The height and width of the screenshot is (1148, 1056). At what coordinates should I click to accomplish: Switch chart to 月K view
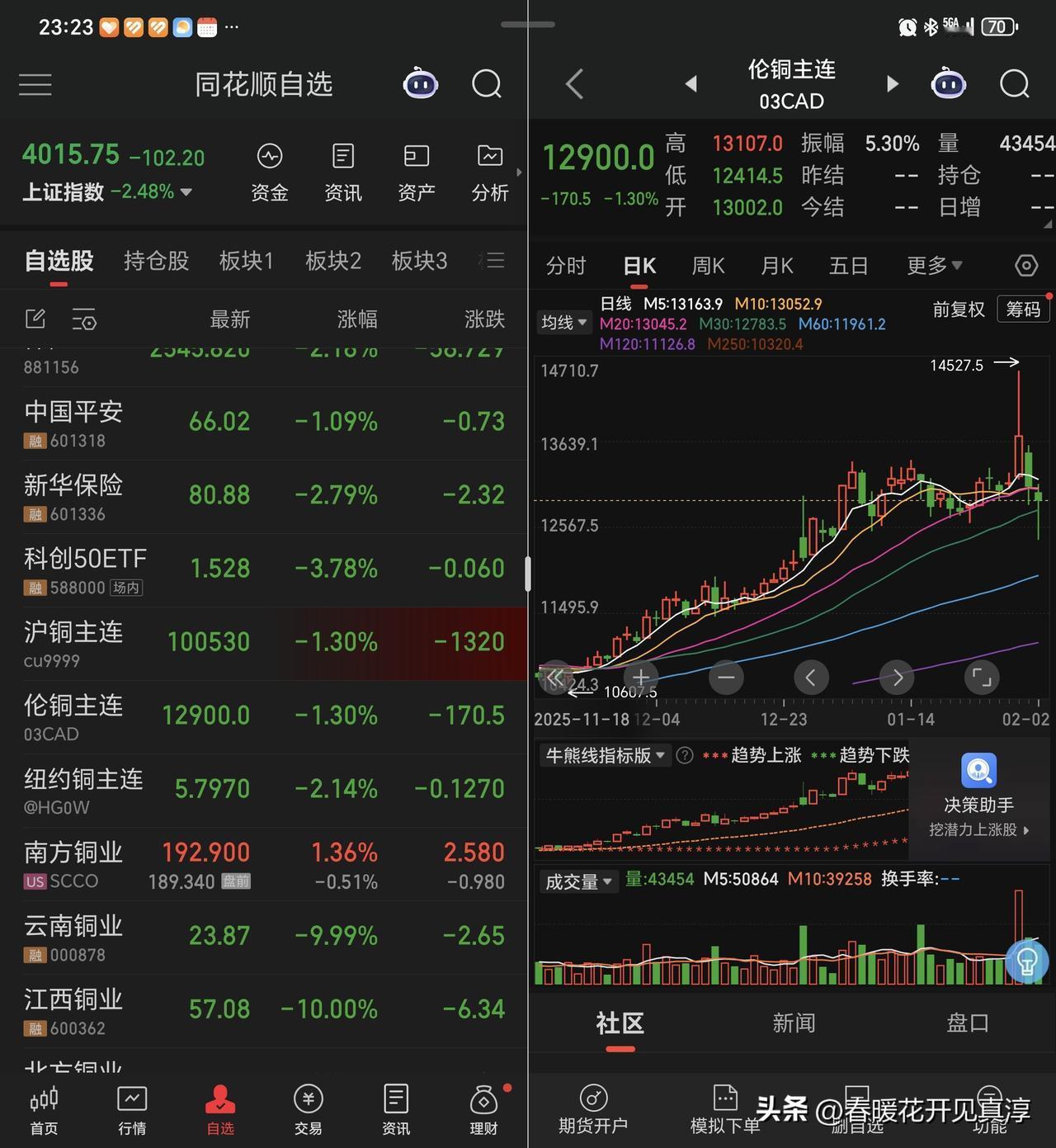(x=776, y=266)
